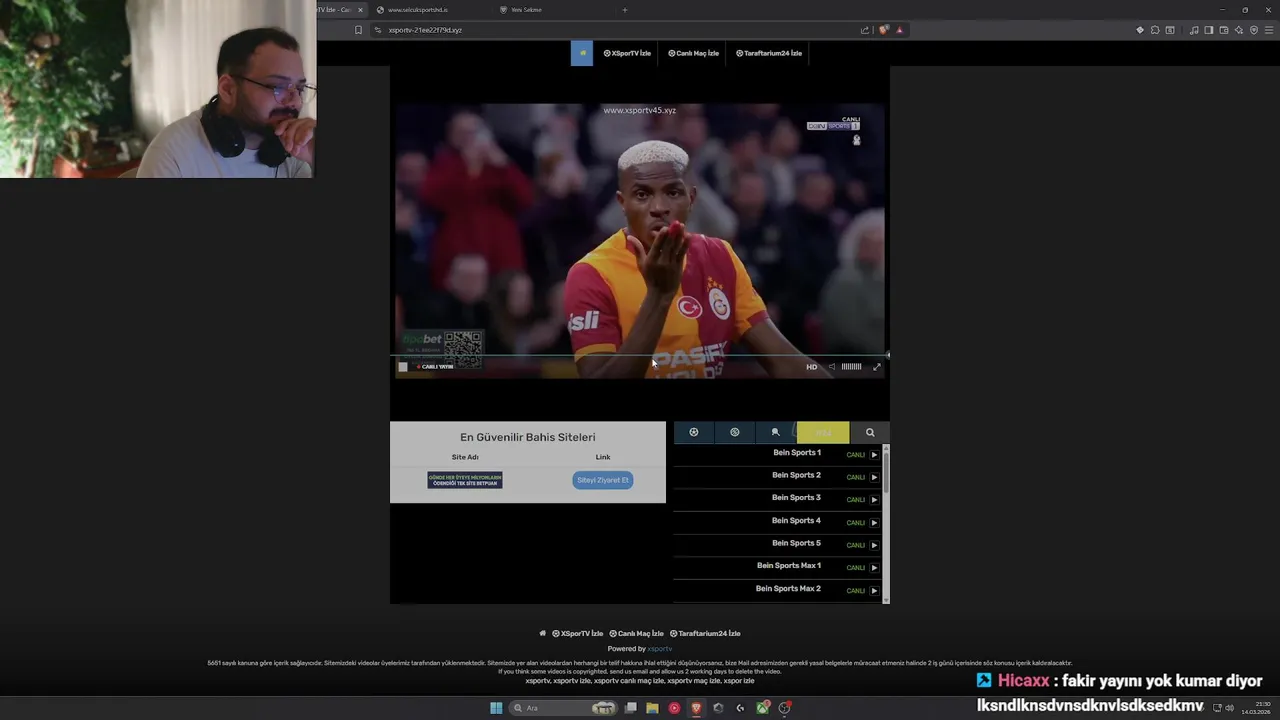Select the basketball channels tab icon
The image size is (1280, 720).
(x=735, y=432)
